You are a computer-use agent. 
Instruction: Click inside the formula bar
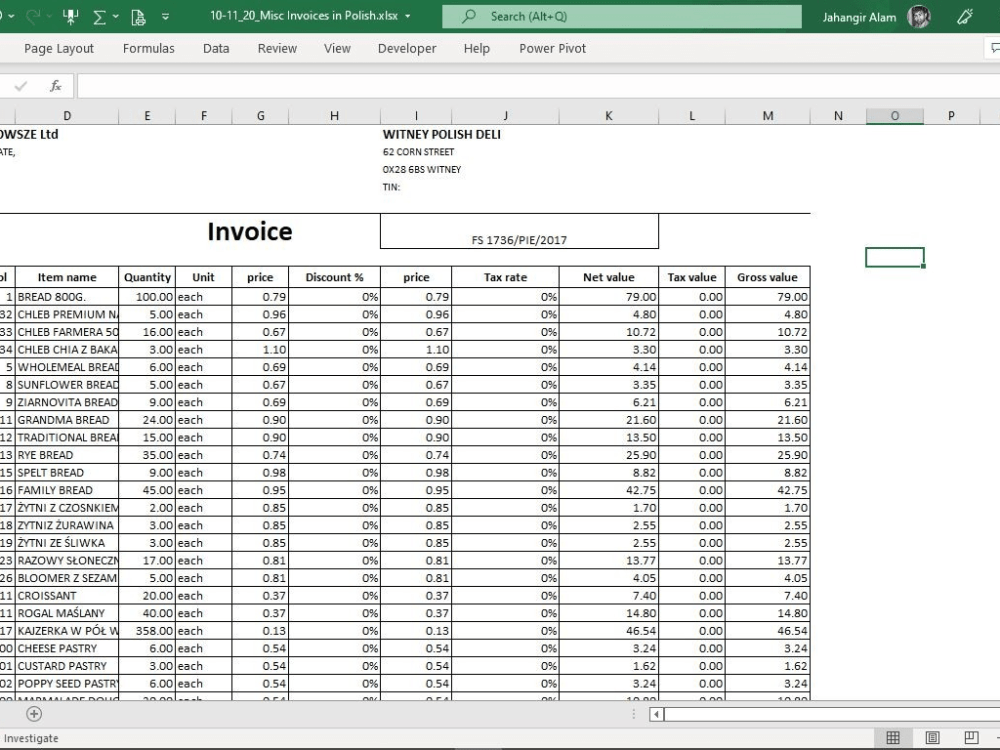point(538,85)
